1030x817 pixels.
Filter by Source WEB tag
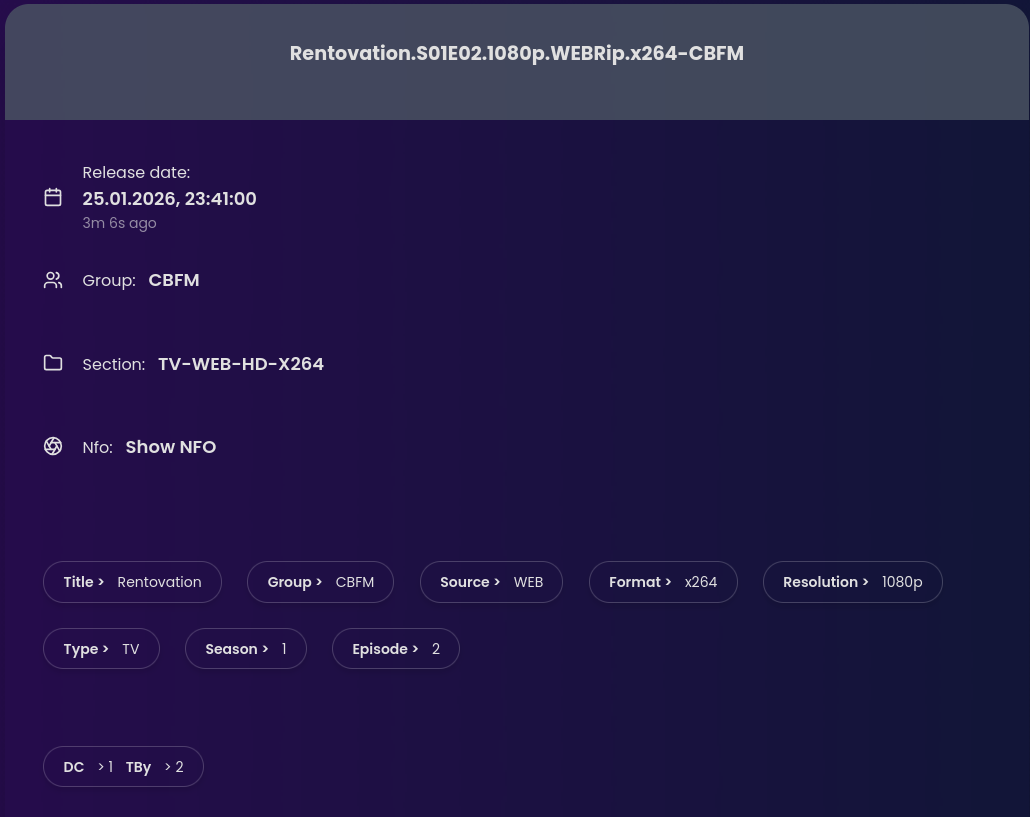tap(491, 582)
